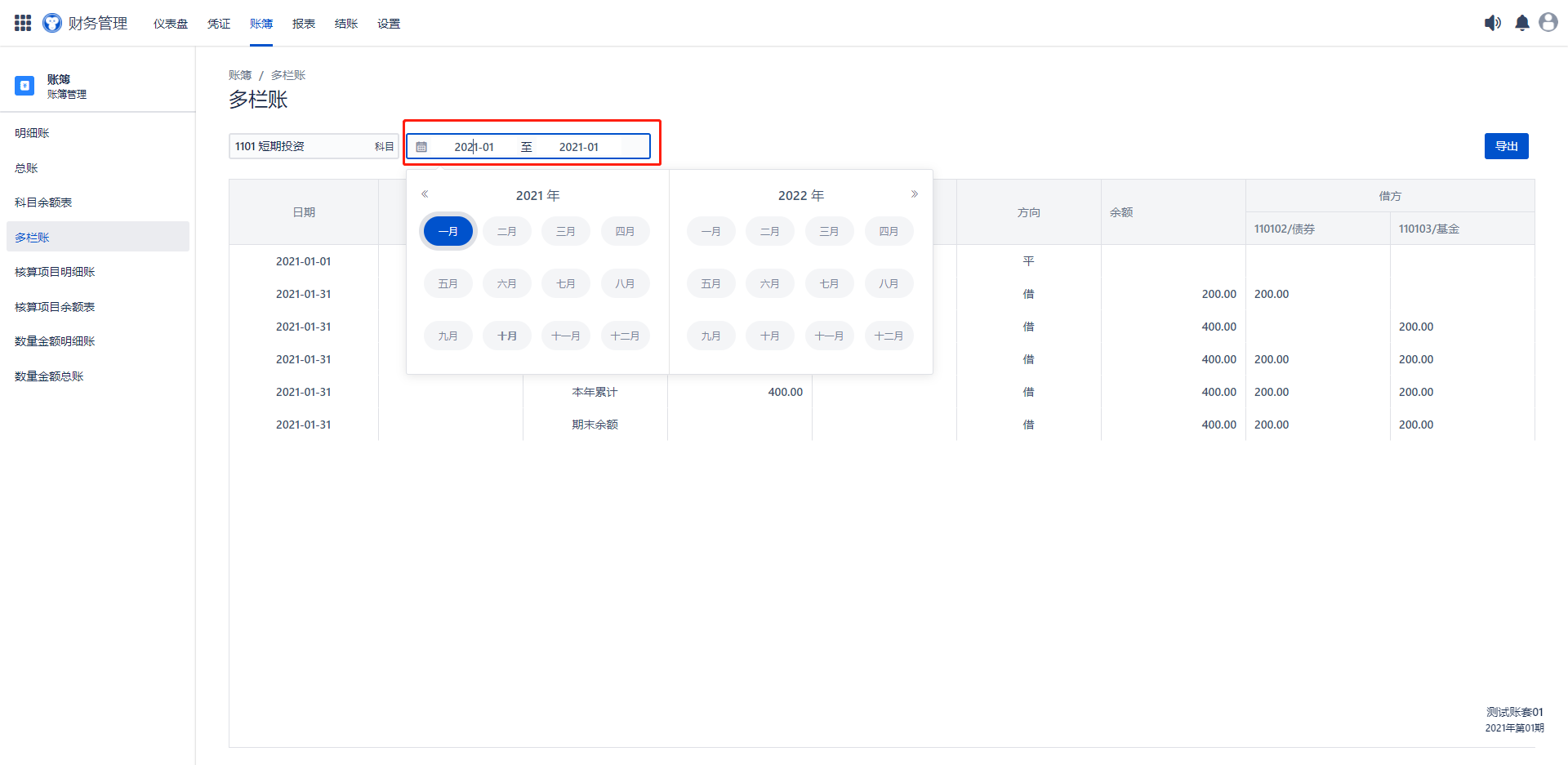This screenshot has height=765, width=1568.
Task: Switch to the 凭证 top menu
Action: (x=219, y=24)
